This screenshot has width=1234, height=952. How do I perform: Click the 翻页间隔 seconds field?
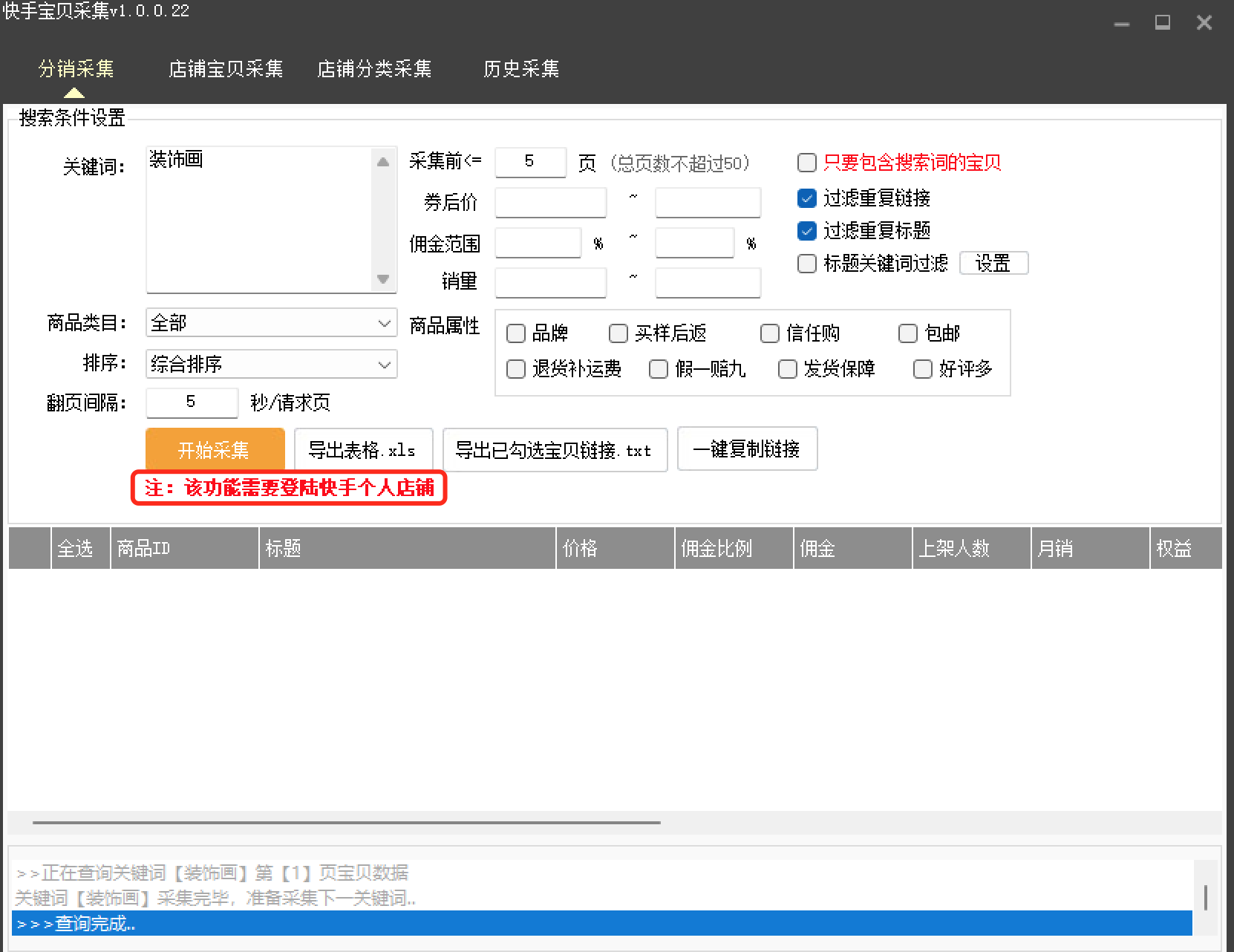pos(192,402)
